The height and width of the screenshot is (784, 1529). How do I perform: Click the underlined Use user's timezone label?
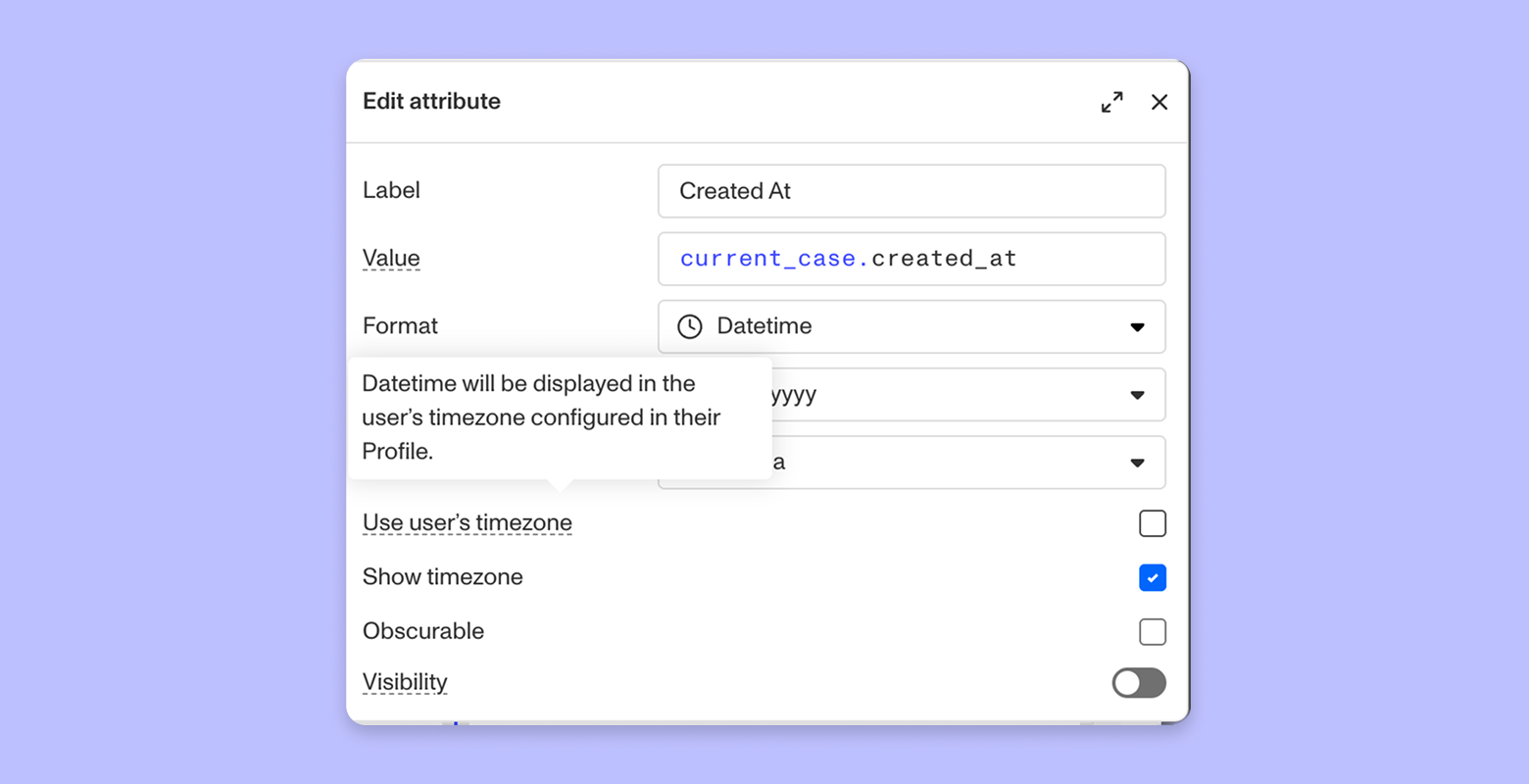point(468,522)
